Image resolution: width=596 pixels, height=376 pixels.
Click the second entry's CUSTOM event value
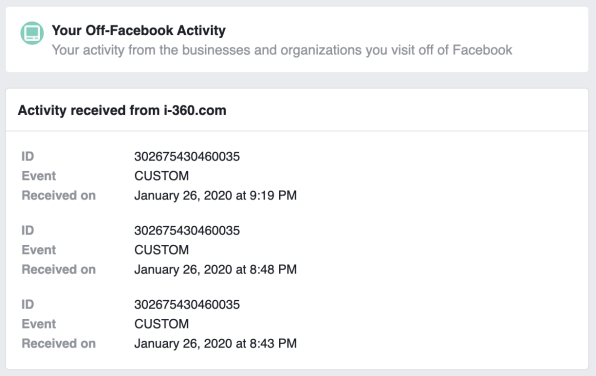point(162,250)
